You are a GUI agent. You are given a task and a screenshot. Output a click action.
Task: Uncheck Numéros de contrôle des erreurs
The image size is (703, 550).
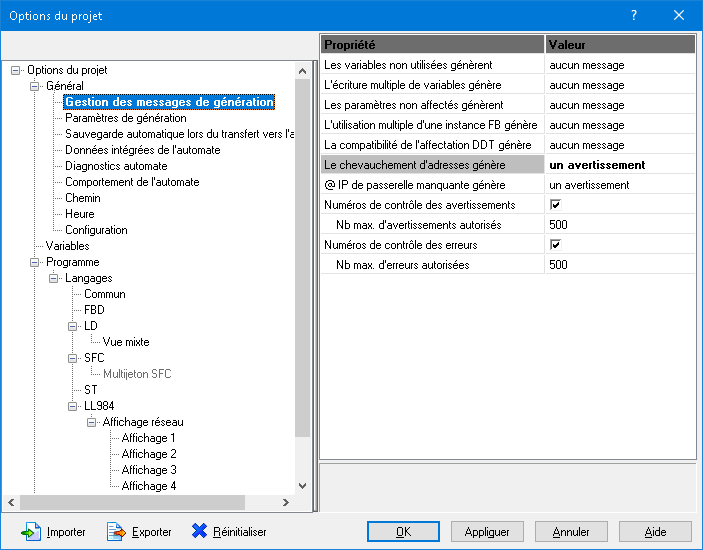point(555,245)
